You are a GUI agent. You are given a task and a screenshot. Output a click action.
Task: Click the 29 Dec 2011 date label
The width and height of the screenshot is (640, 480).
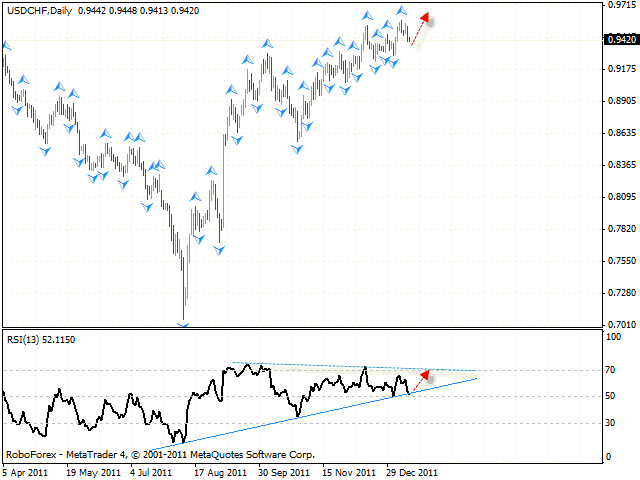pyautogui.click(x=410, y=471)
